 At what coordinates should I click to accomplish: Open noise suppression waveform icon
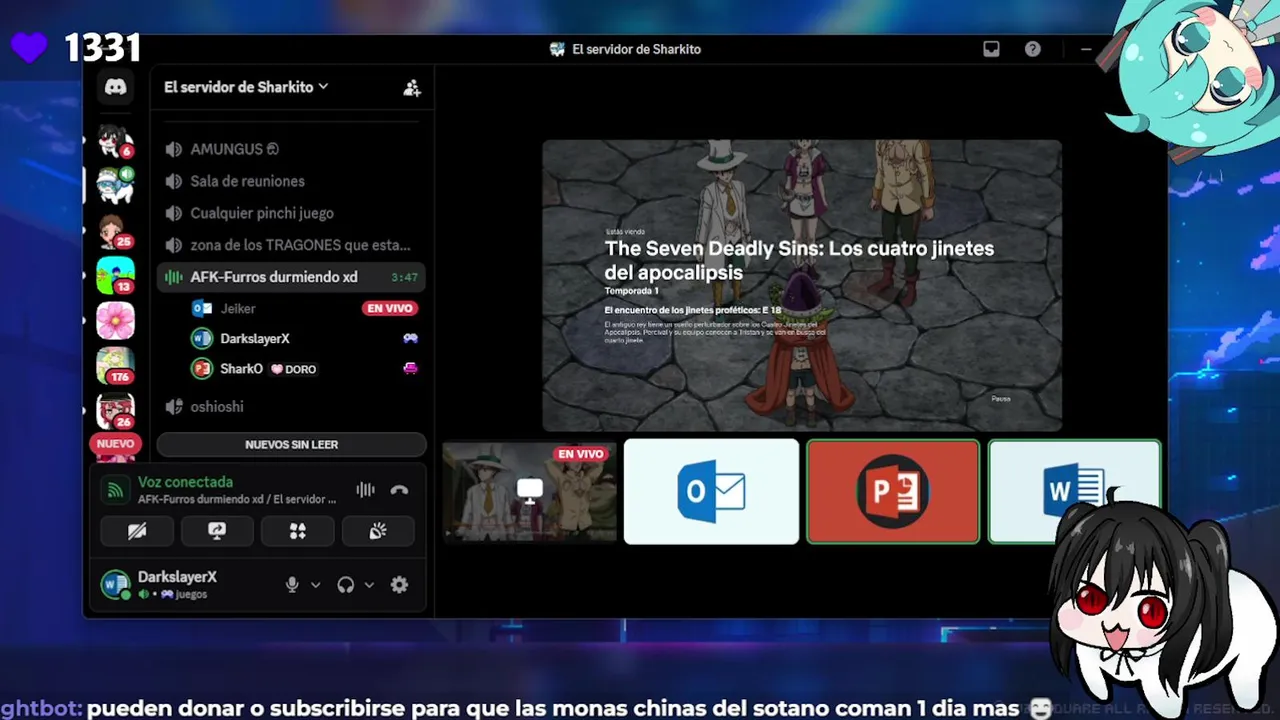click(365, 490)
